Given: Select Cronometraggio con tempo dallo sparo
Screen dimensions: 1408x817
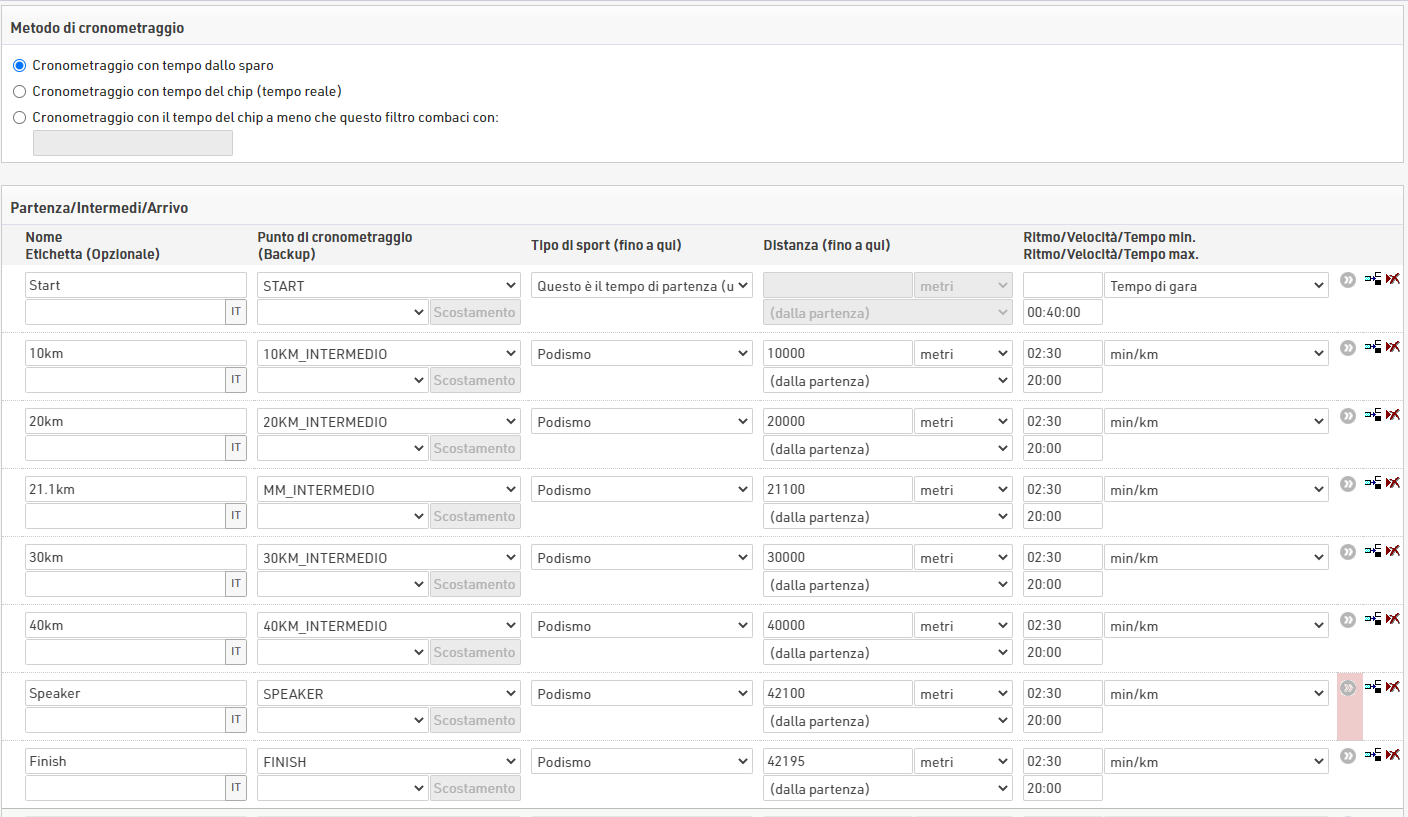Looking at the screenshot, I should [x=20, y=65].
